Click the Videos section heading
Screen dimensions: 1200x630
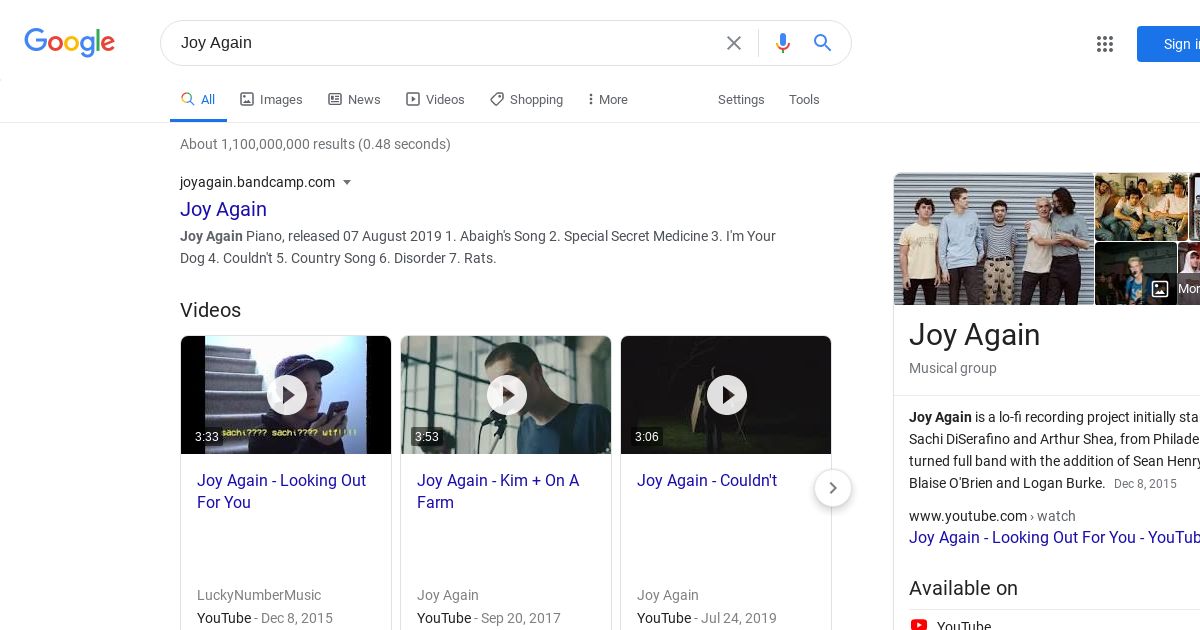pyautogui.click(x=210, y=310)
